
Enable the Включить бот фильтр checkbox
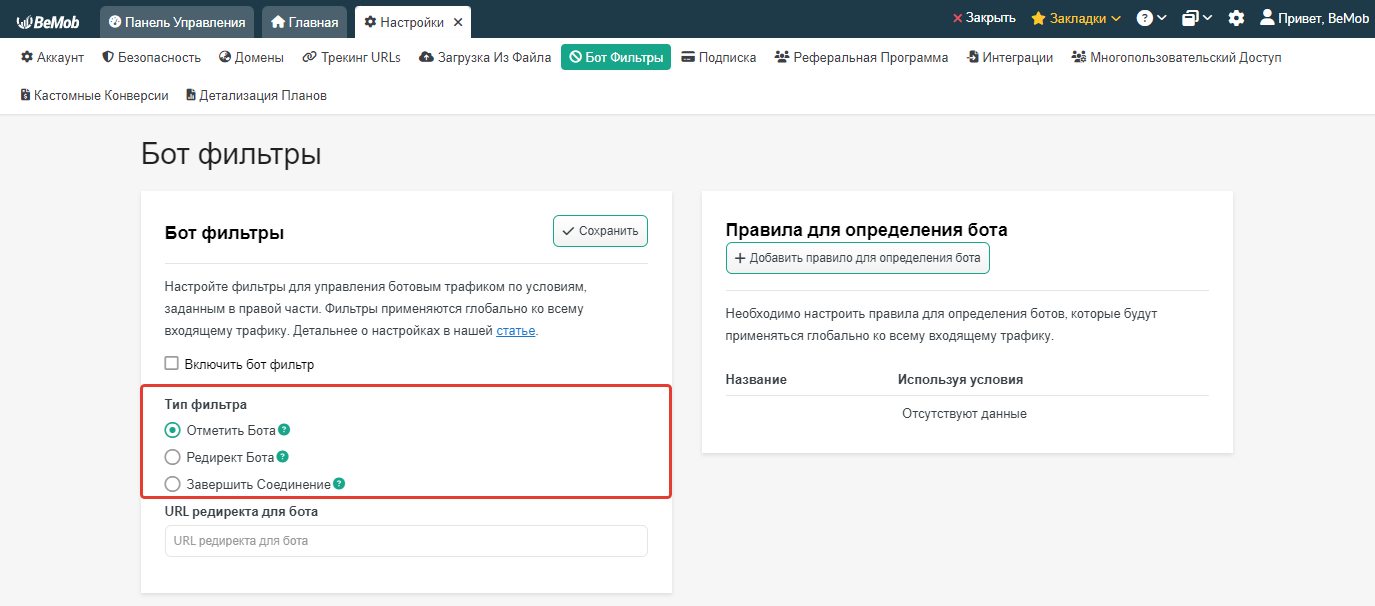pos(172,364)
